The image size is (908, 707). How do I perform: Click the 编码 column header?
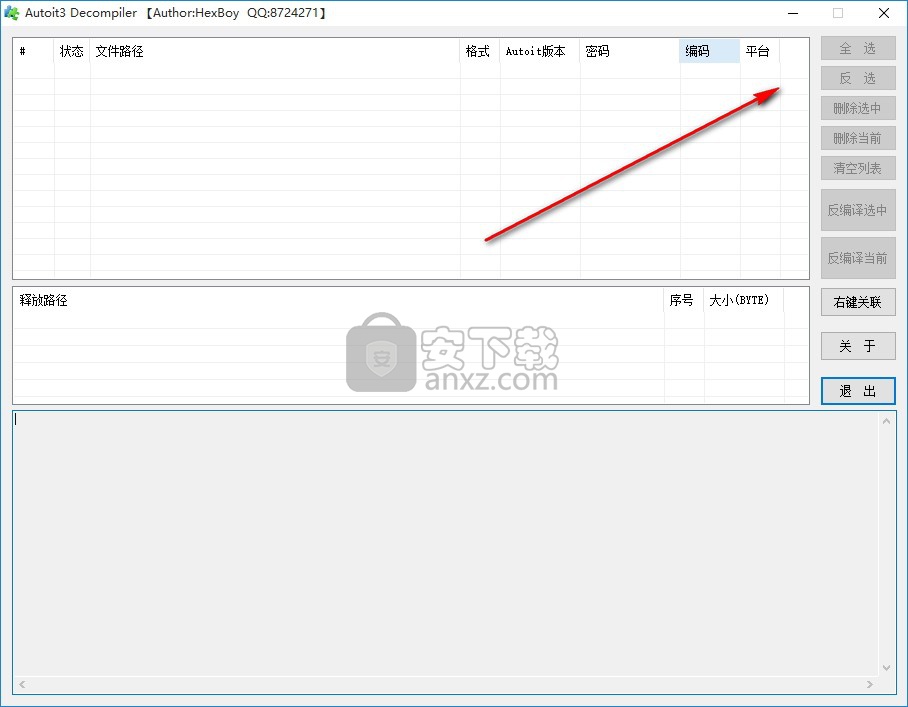click(709, 52)
